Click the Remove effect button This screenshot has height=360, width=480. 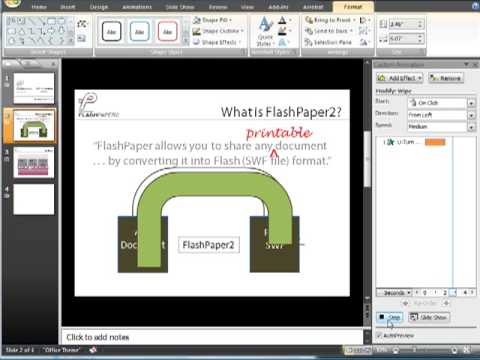click(446, 78)
